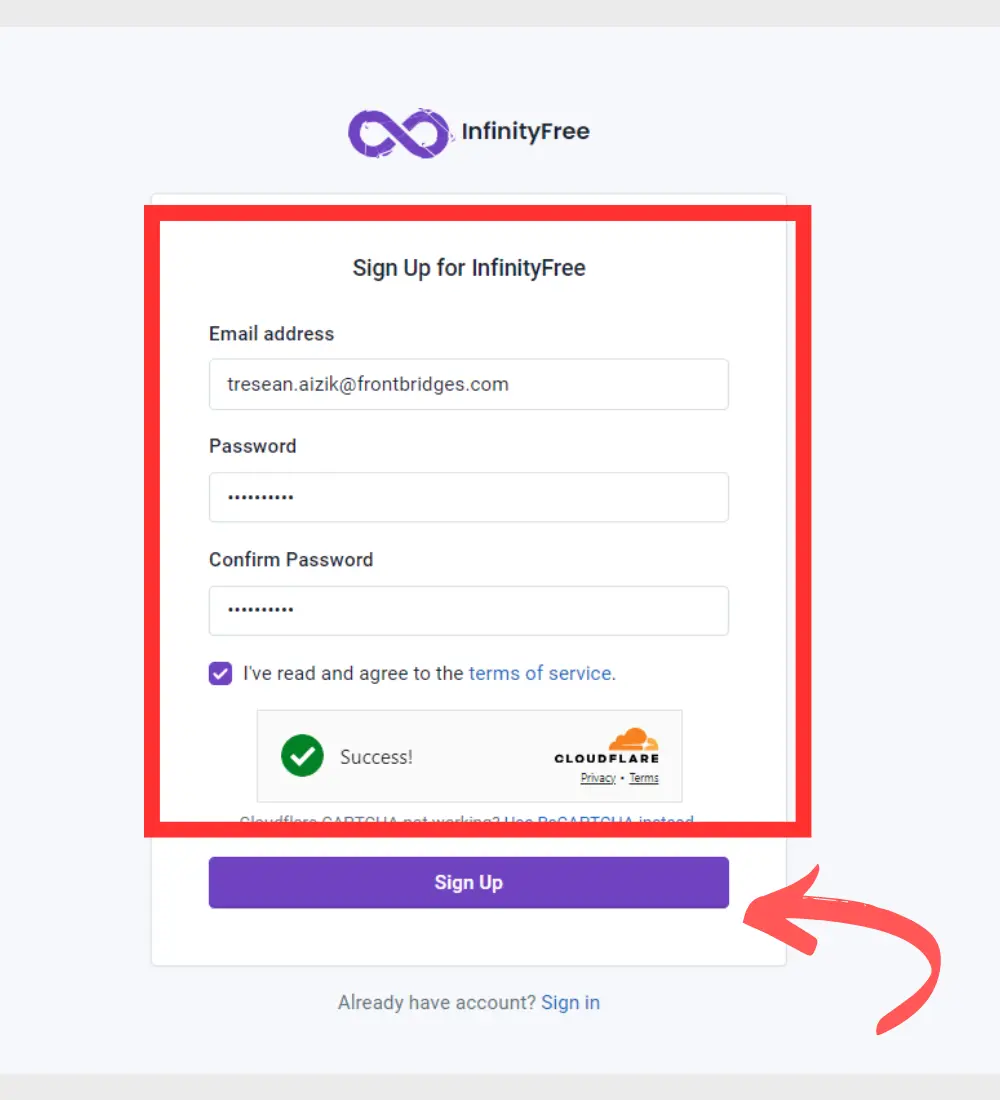Open the Cloudflare Terms link
The height and width of the screenshot is (1100, 1000).
[644, 778]
